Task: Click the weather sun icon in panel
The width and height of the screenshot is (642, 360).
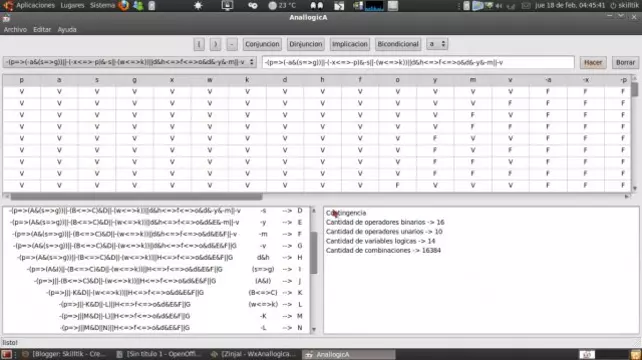Action: coord(198,6)
